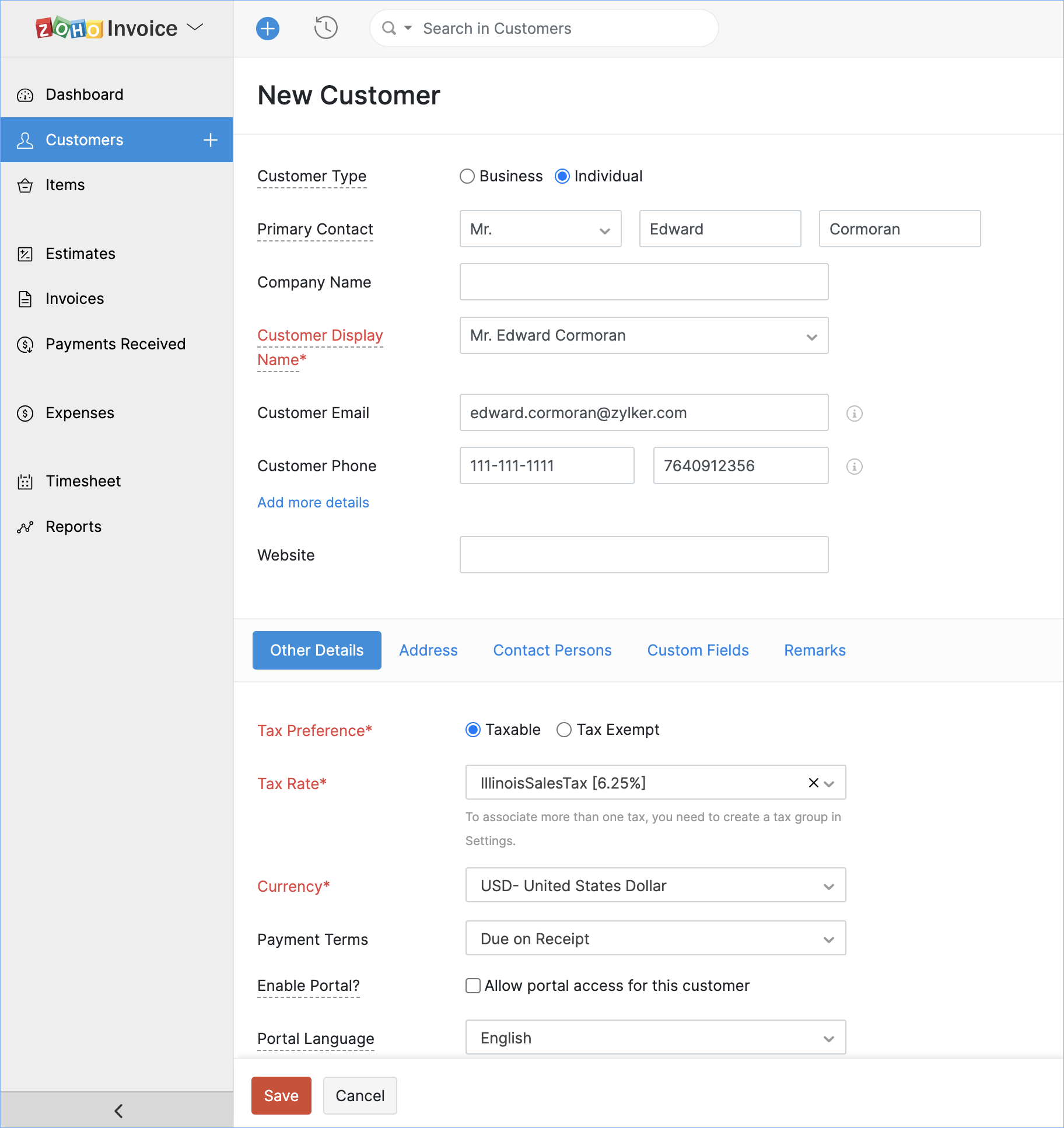Screen dimensions: 1064x1128
Task: Click the info icon beside Customer Email
Action: pos(854,414)
